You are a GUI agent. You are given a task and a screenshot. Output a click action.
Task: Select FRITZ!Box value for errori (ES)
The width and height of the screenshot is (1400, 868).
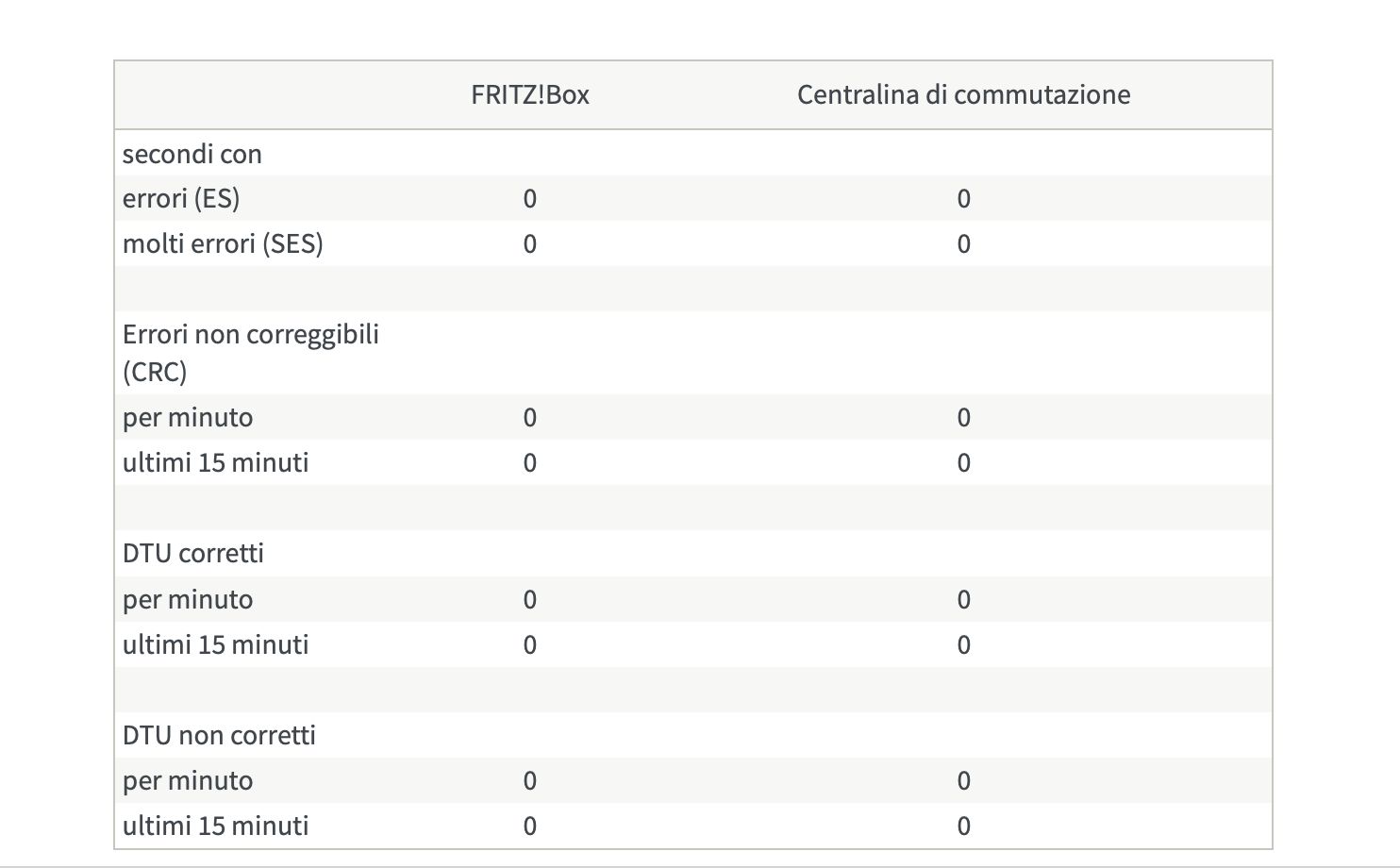(x=529, y=198)
